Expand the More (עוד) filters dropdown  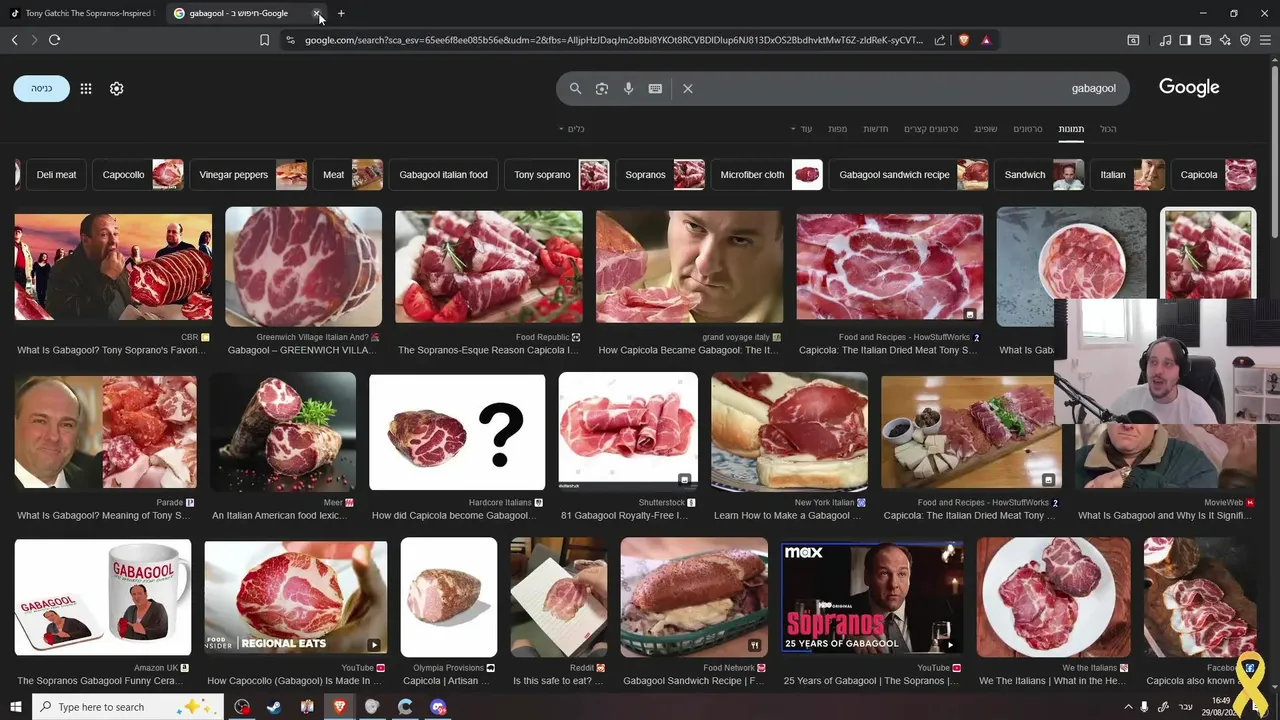pyautogui.click(x=802, y=129)
